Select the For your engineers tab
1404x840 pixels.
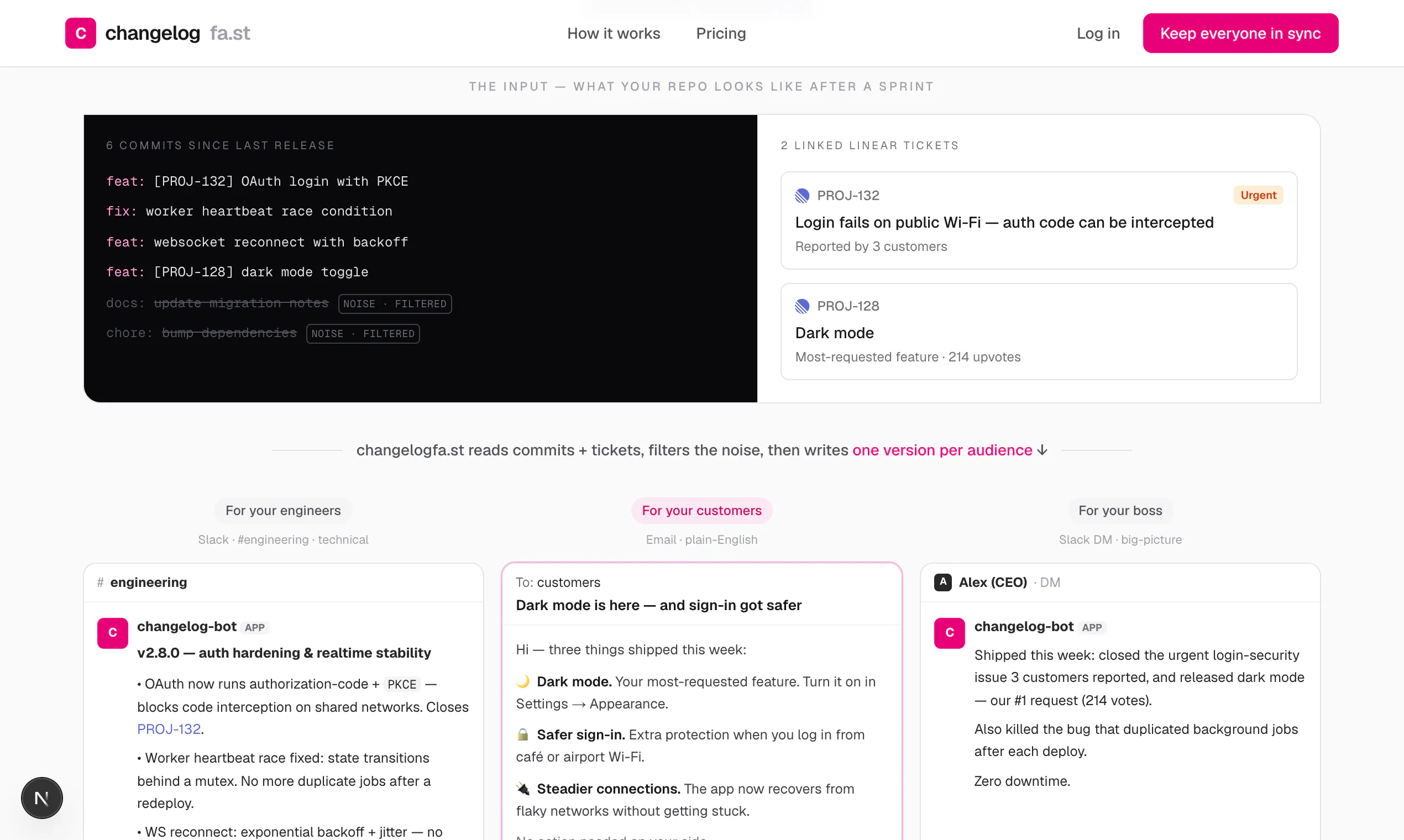pyautogui.click(x=283, y=511)
